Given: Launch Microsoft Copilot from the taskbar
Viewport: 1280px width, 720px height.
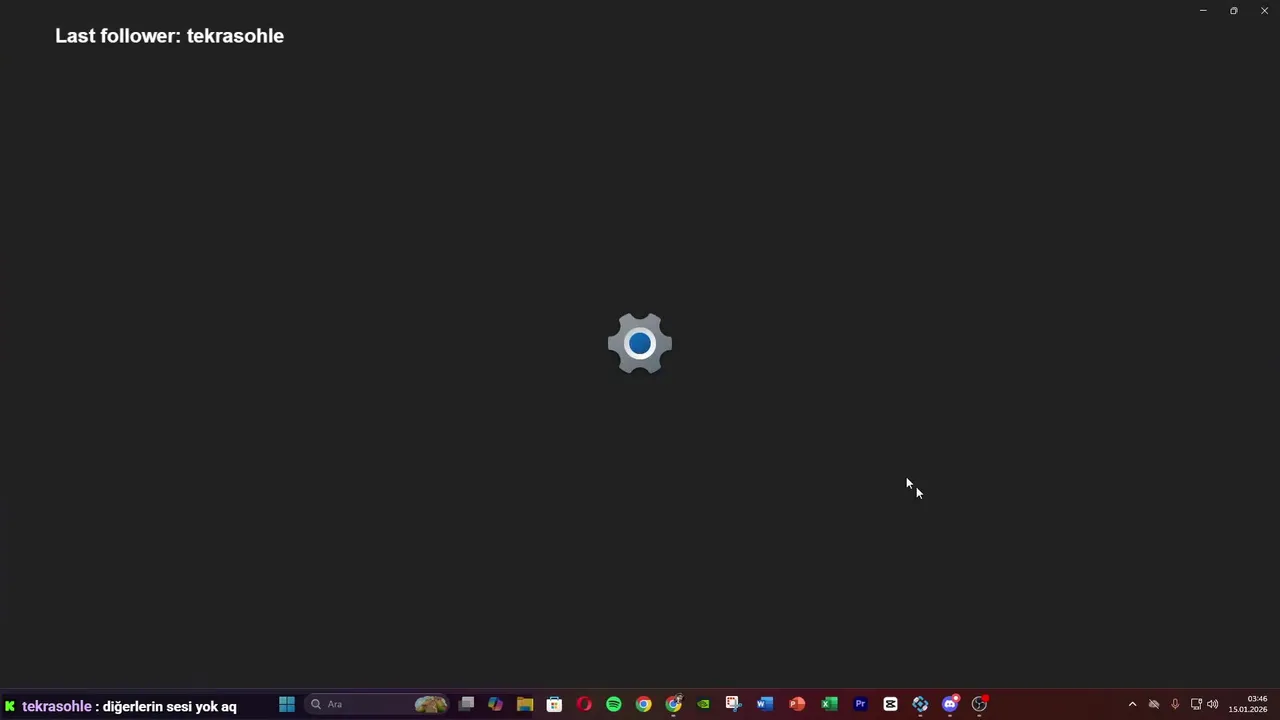Looking at the screenshot, I should coord(495,704).
